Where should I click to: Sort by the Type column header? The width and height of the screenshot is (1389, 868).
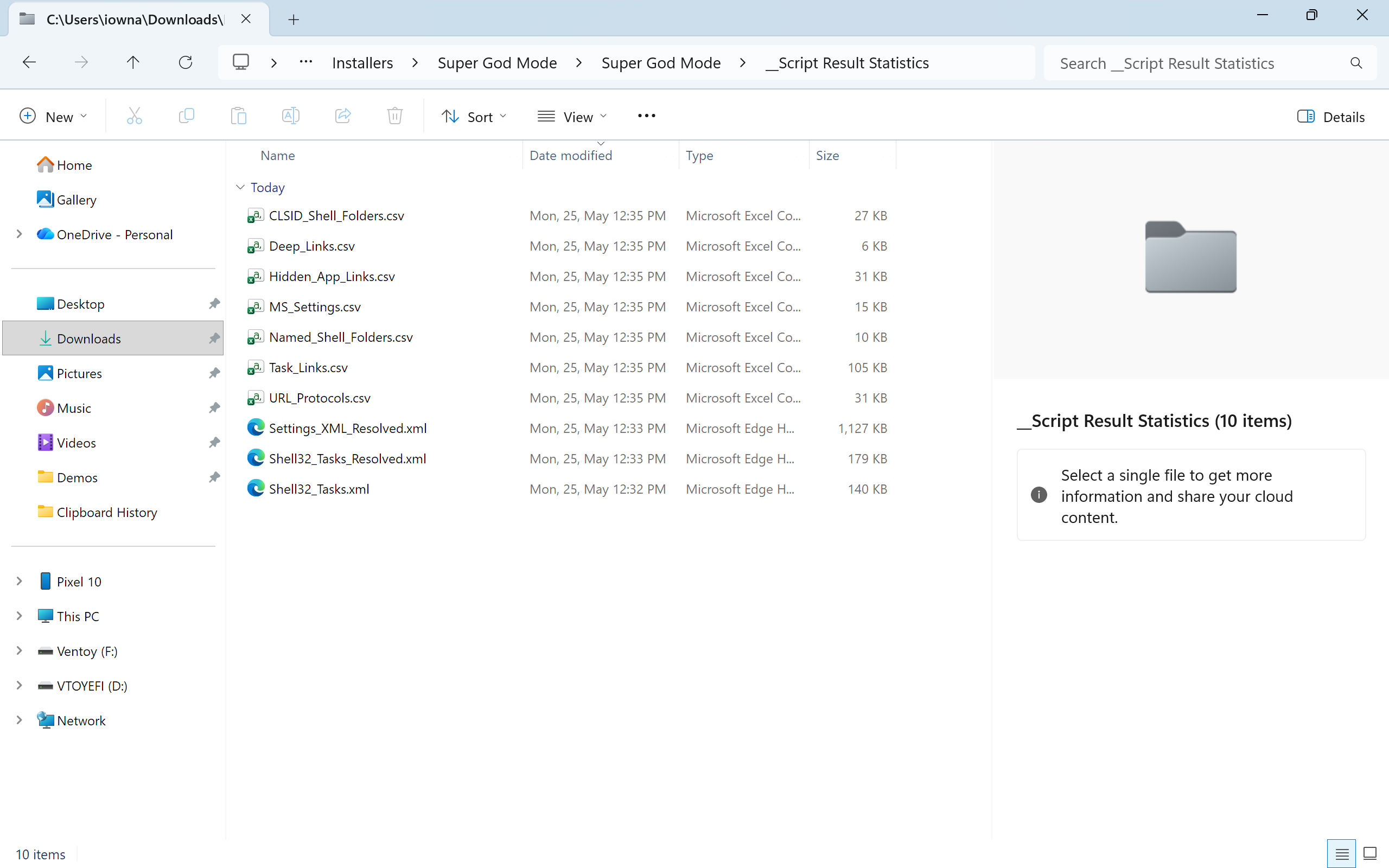click(x=699, y=156)
